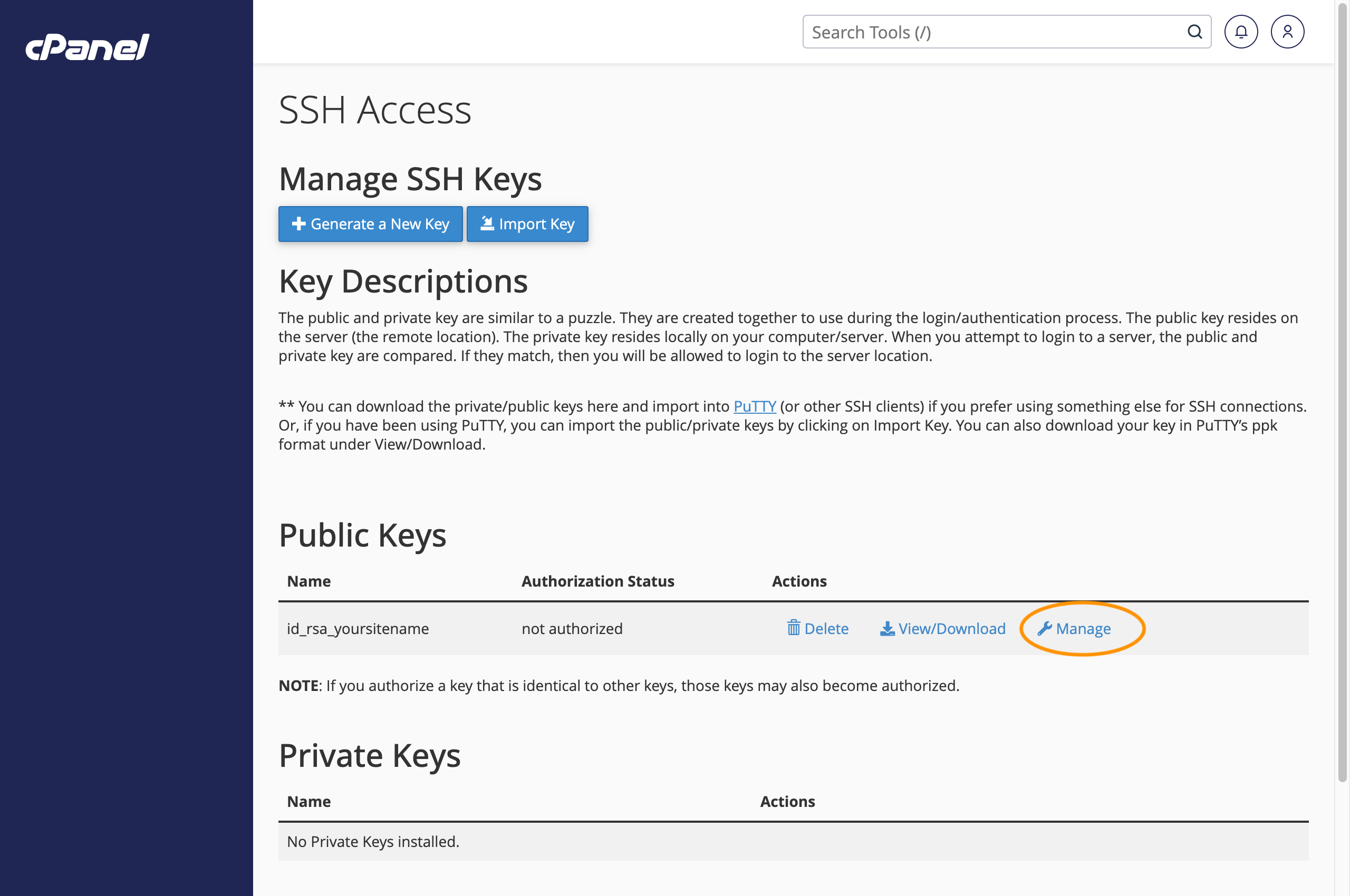The height and width of the screenshot is (896, 1350).
Task: Click the Generate a New Key button
Action: pyautogui.click(x=370, y=224)
